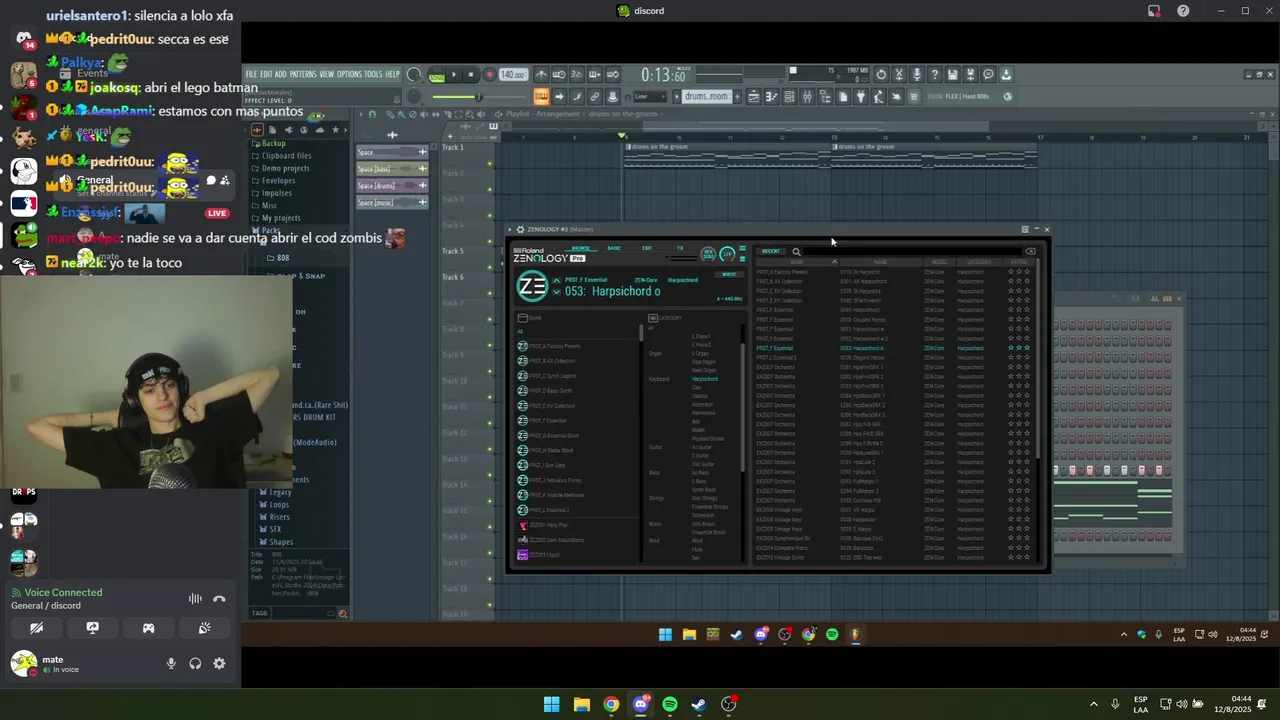Clear Zenology search with backspace icon
Screen dimensions: 1280x720
pyautogui.click(x=1030, y=251)
